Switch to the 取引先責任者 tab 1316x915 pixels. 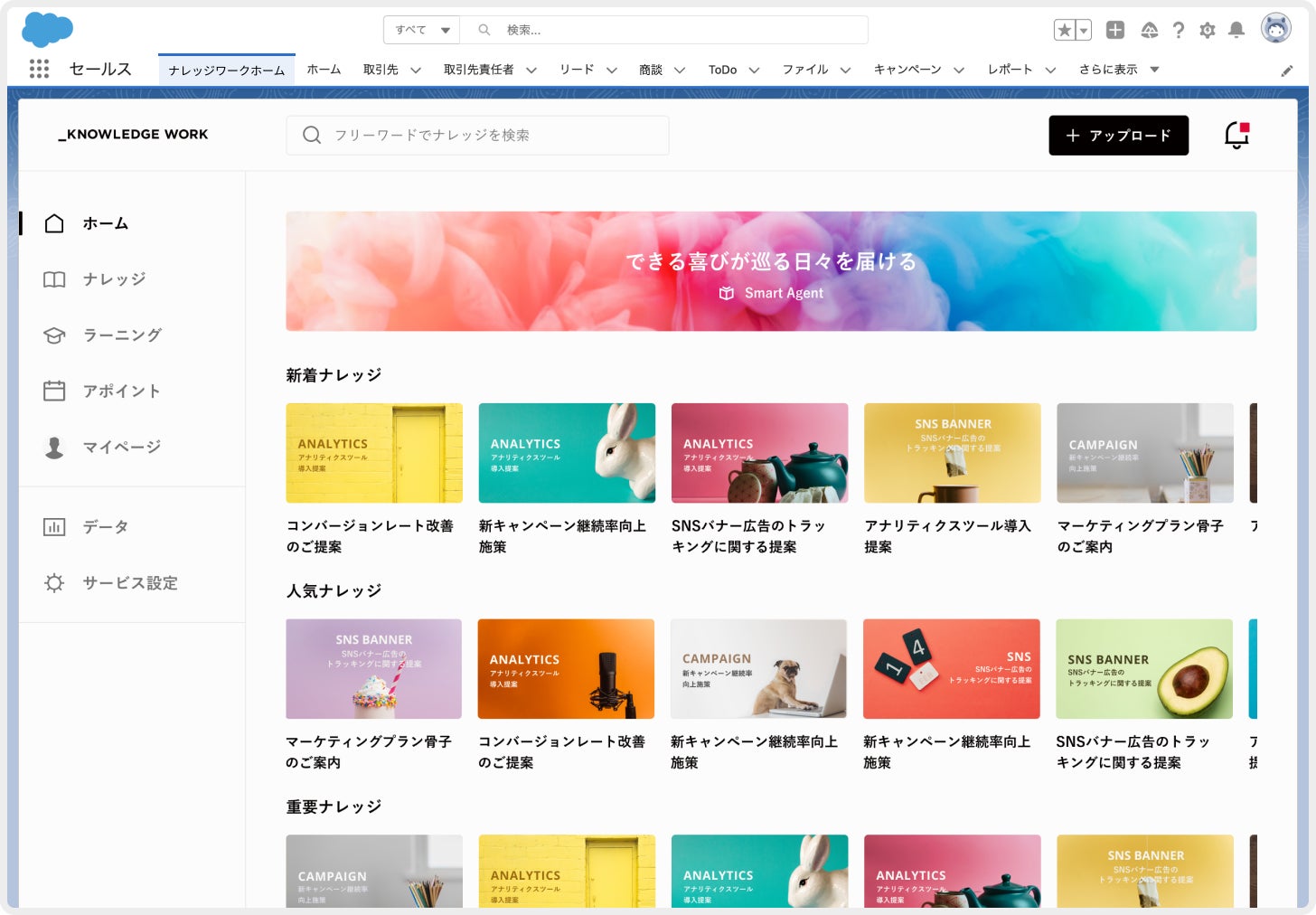point(479,70)
